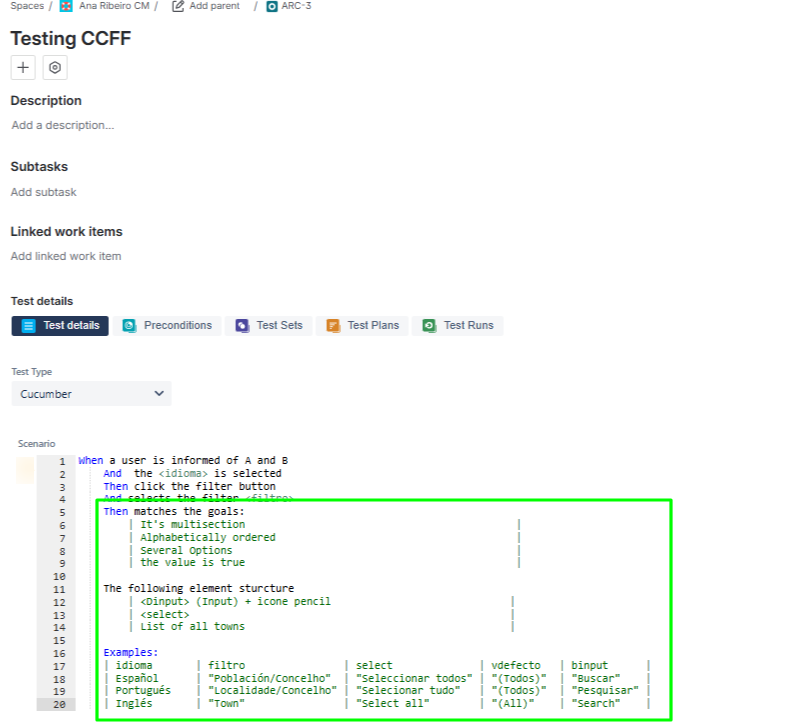Click the hexagon apps icon button
Screen dimensions: 785x728
55,68
